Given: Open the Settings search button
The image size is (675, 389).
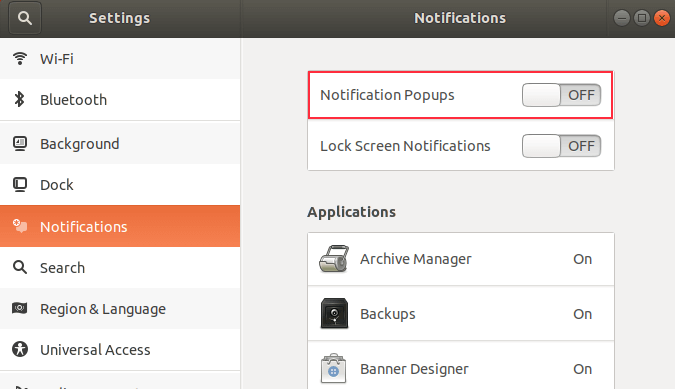Looking at the screenshot, I should click(25, 18).
